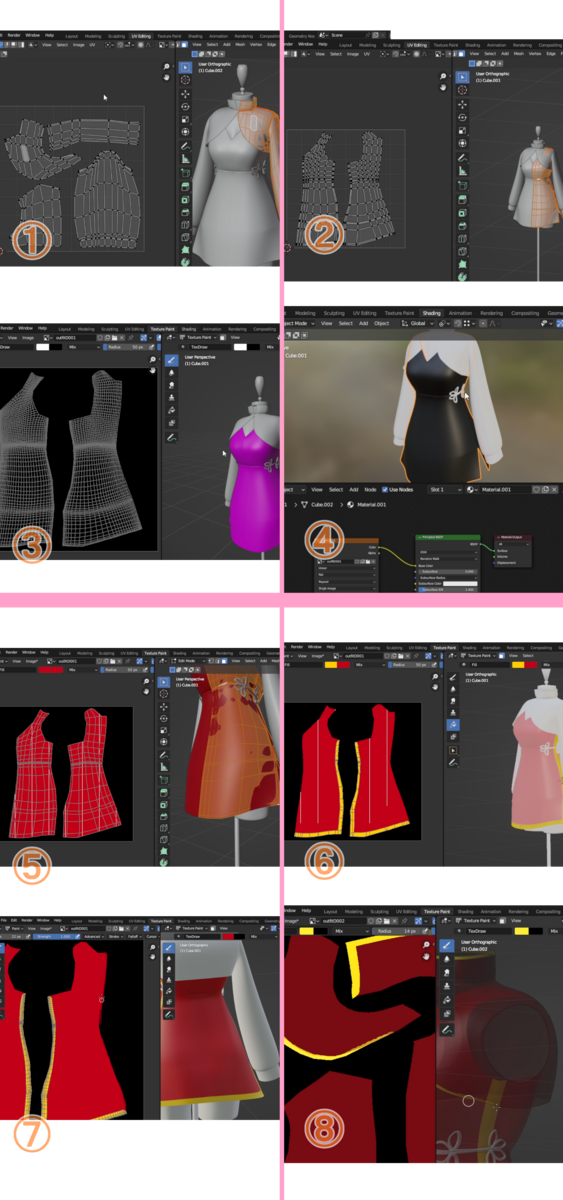Image resolution: width=563 pixels, height=1200 pixels.
Task: Choose the Draw brush tool in screenshot 3
Action: pos(171,359)
